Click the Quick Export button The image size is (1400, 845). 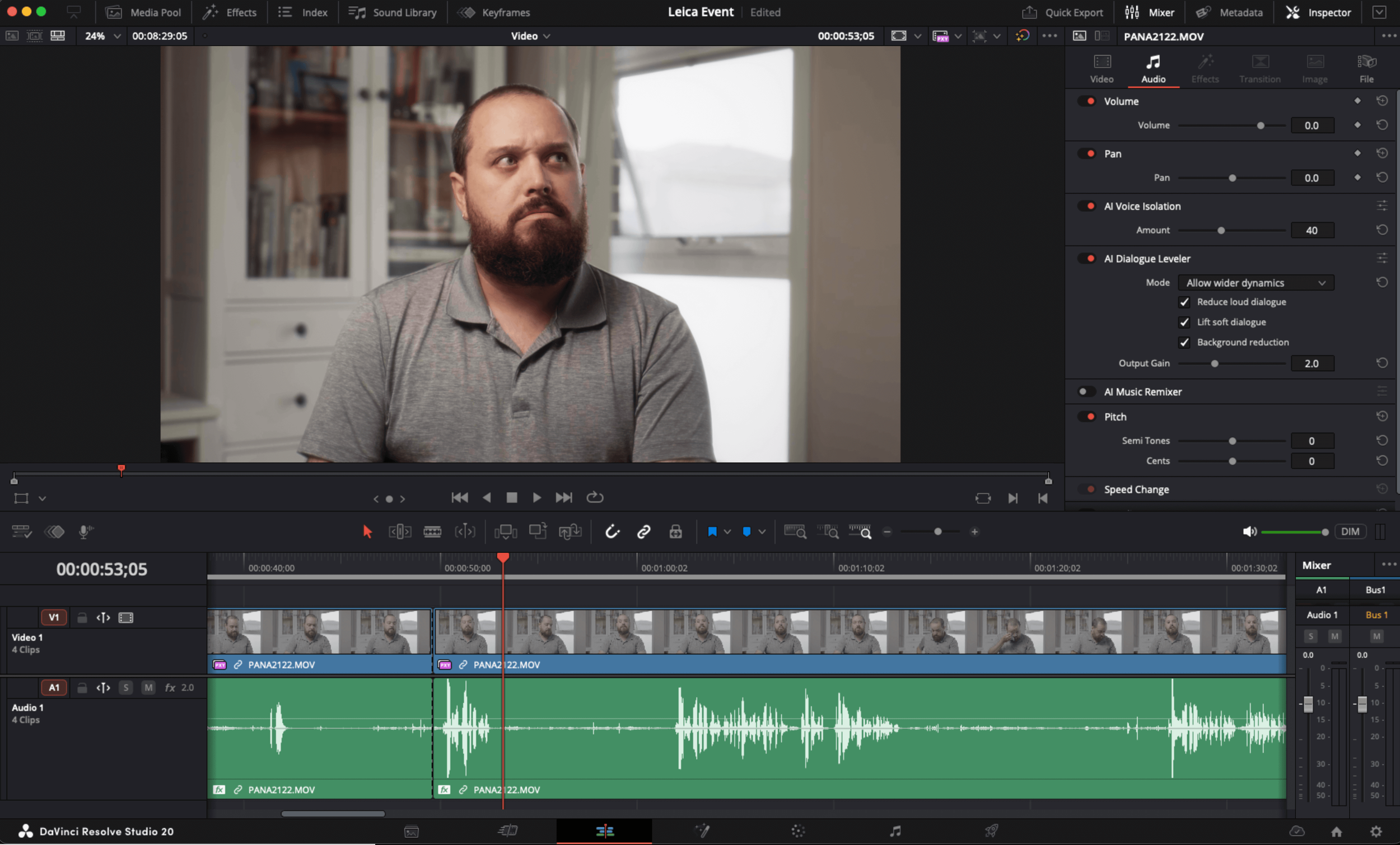point(1062,12)
